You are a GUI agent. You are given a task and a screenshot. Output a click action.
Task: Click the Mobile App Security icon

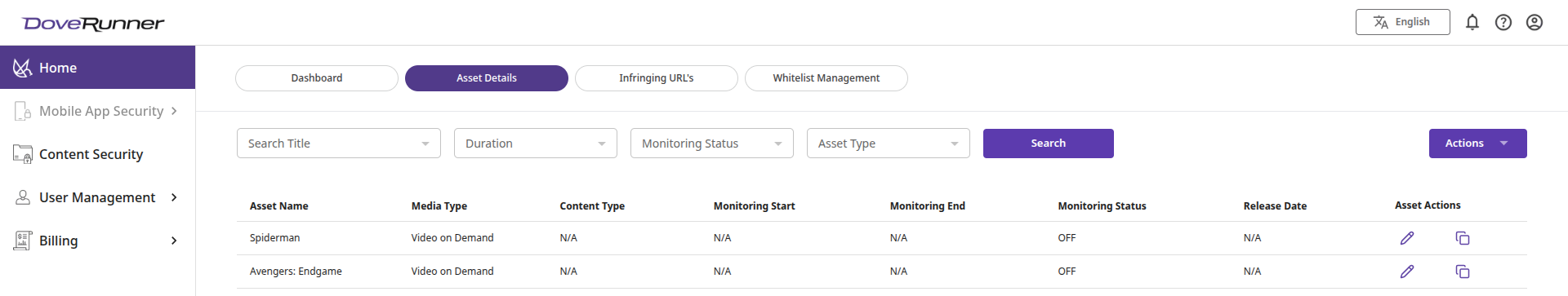tap(23, 111)
